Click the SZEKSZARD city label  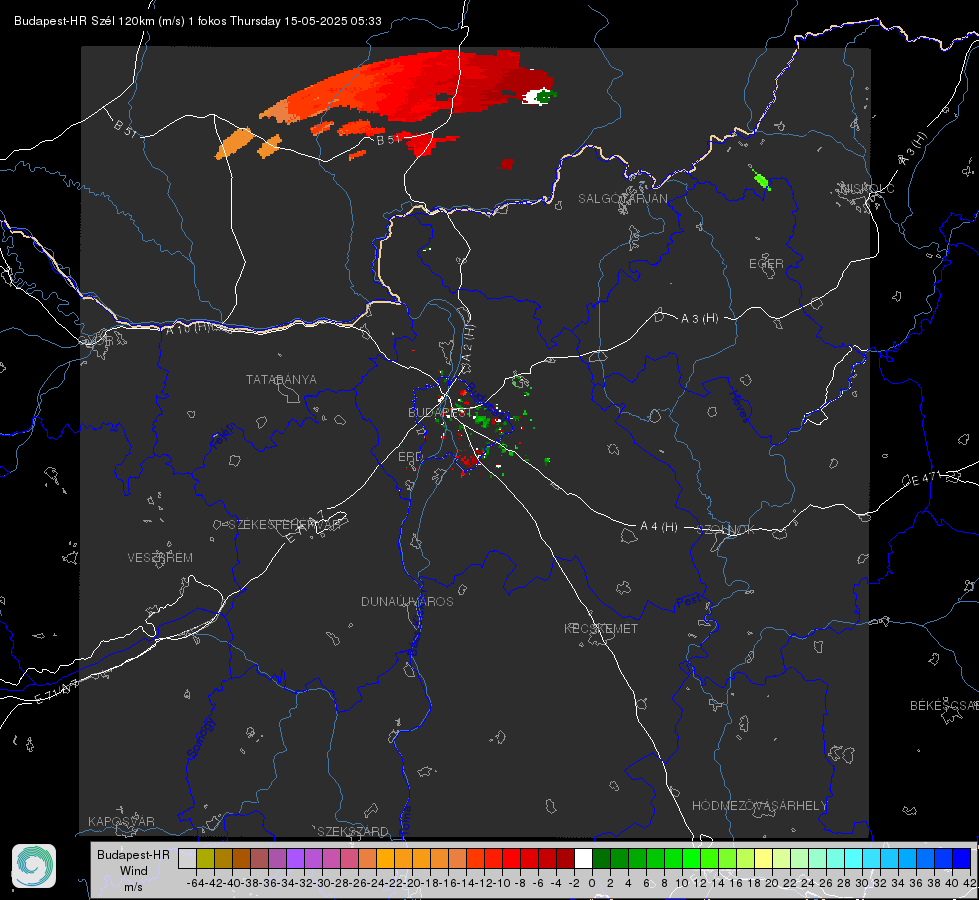point(353,831)
